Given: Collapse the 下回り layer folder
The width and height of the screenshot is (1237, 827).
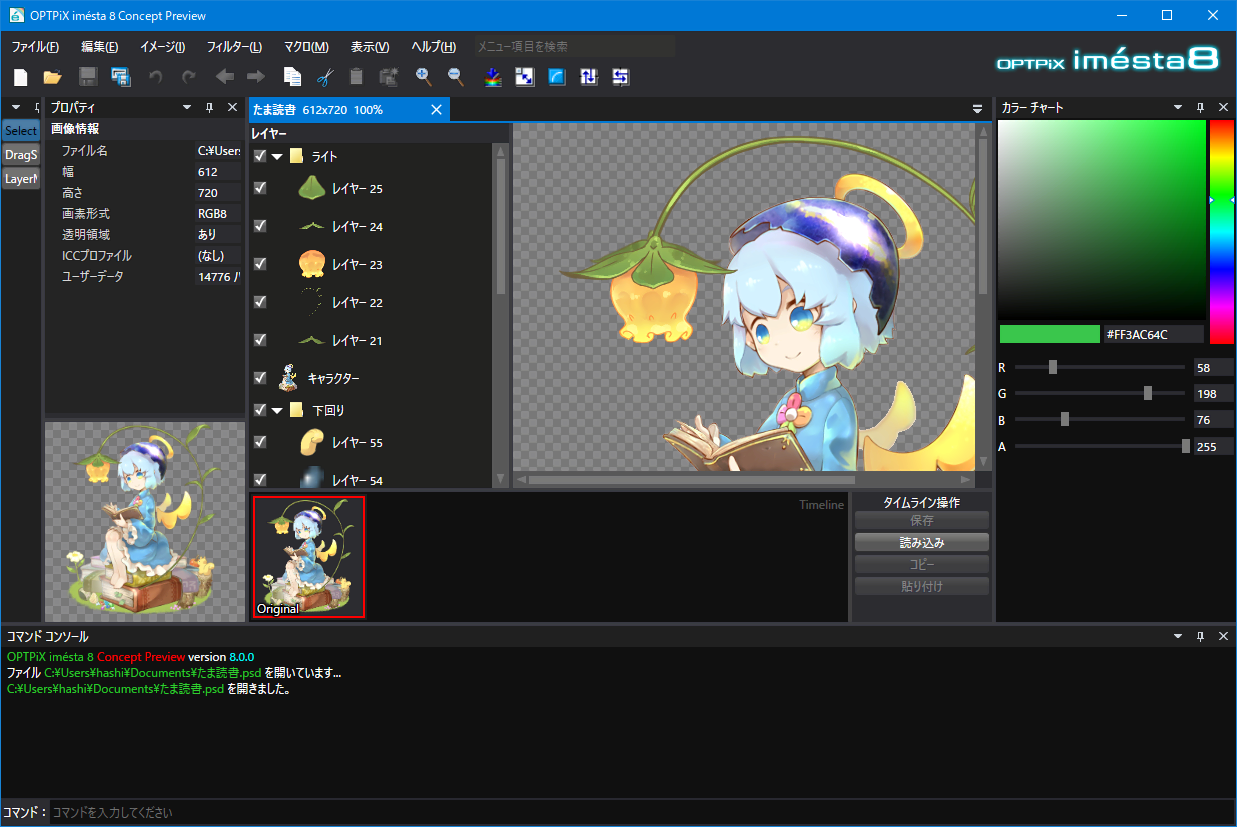Looking at the screenshot, I should 277,411.
